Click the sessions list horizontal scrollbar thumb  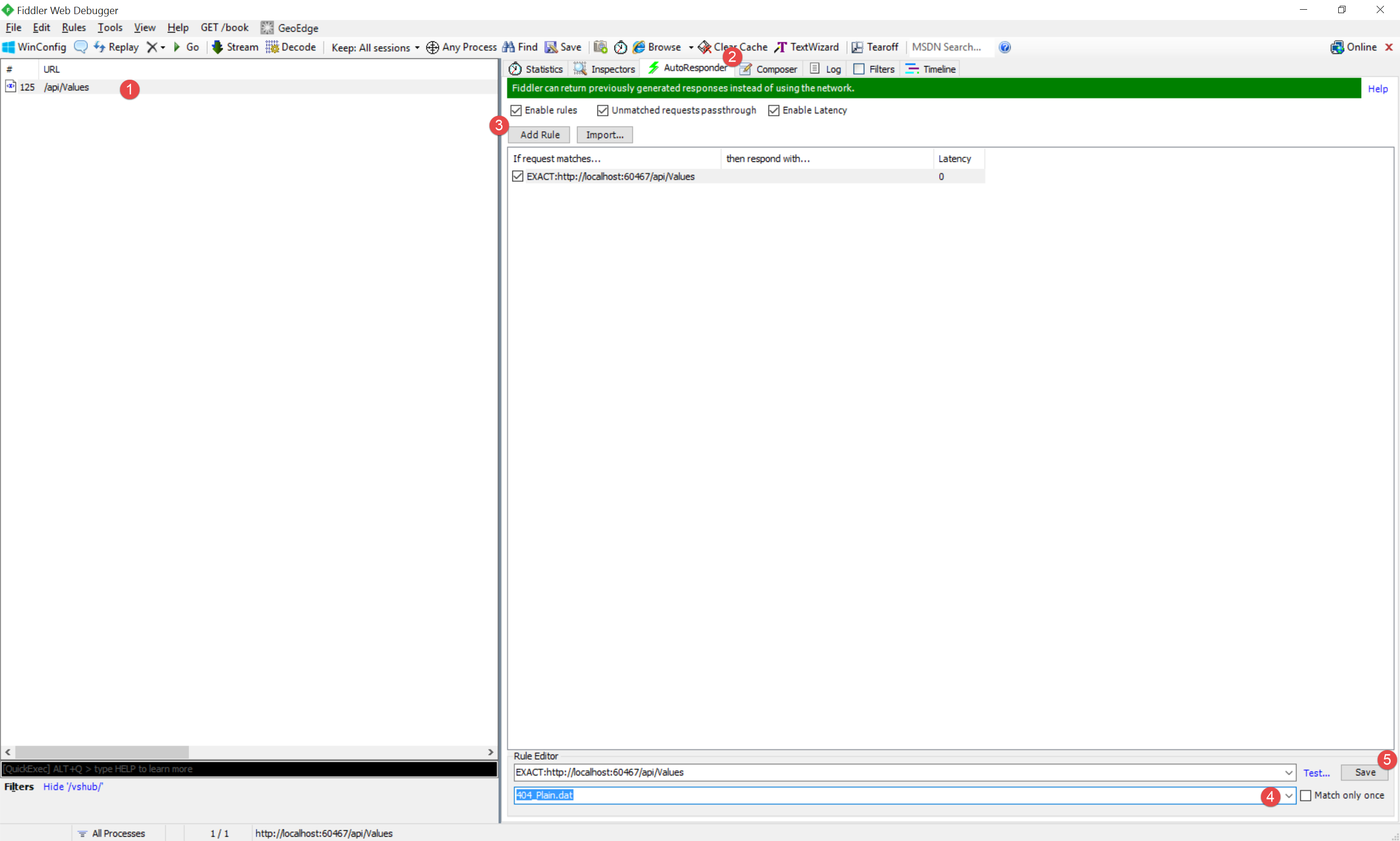[102, 752]
